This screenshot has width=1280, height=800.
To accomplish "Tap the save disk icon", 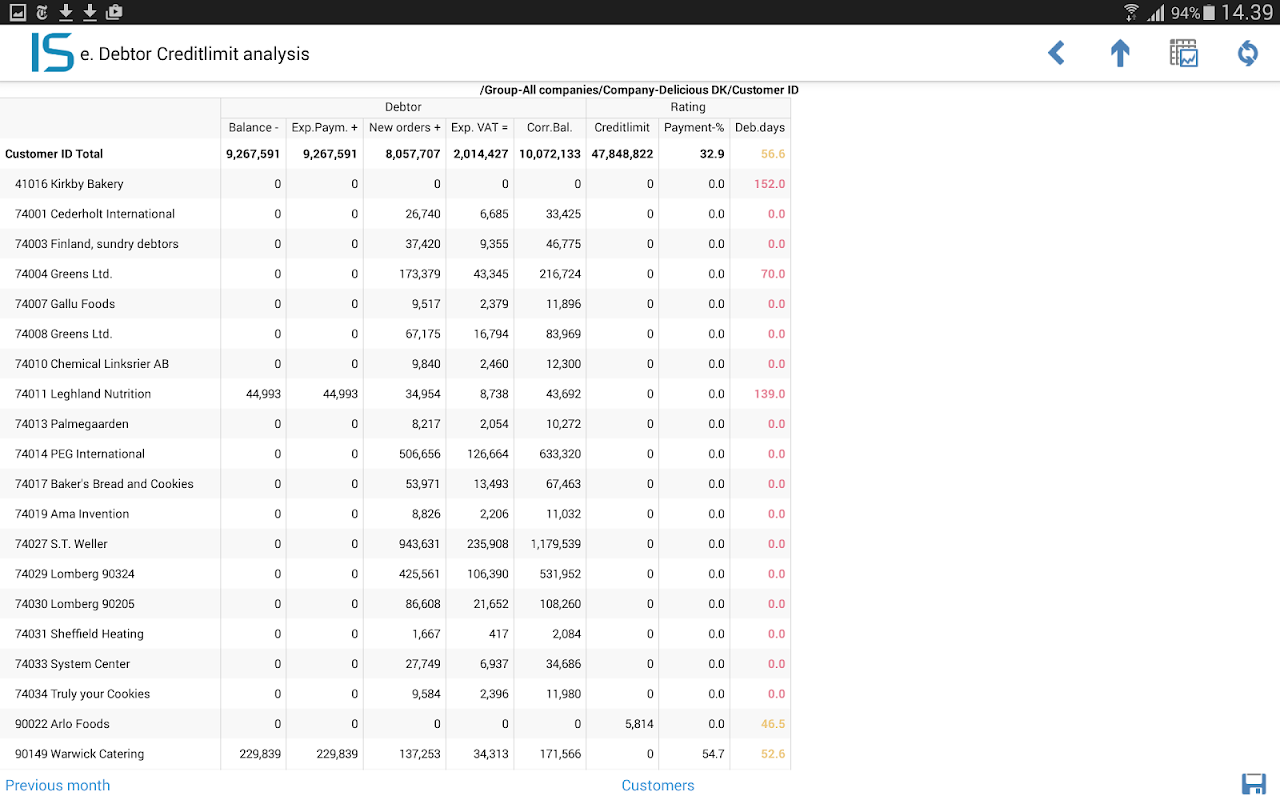I will [x=1253, y=784].
